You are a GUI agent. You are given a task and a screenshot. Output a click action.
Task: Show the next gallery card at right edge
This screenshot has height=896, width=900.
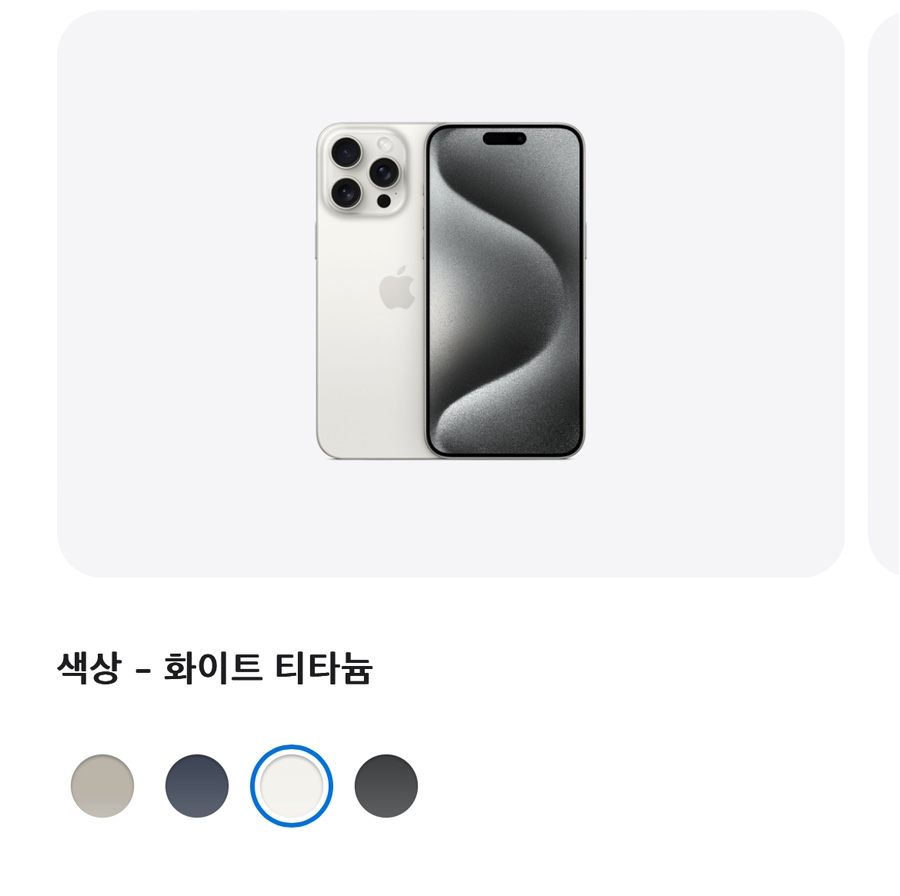(884, 293)
